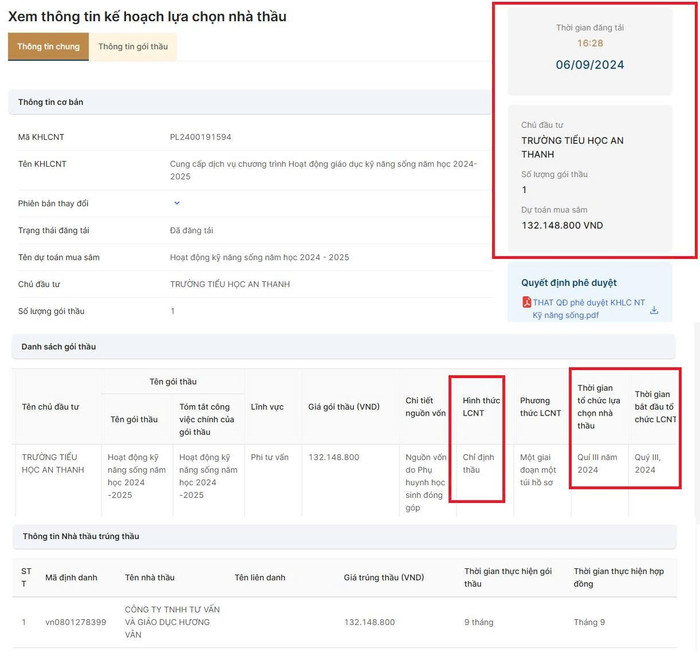This screenshot has height=652, width=700.
Task: Switch to Thông tin gói thầu tab
Action: tap(133, 46)
